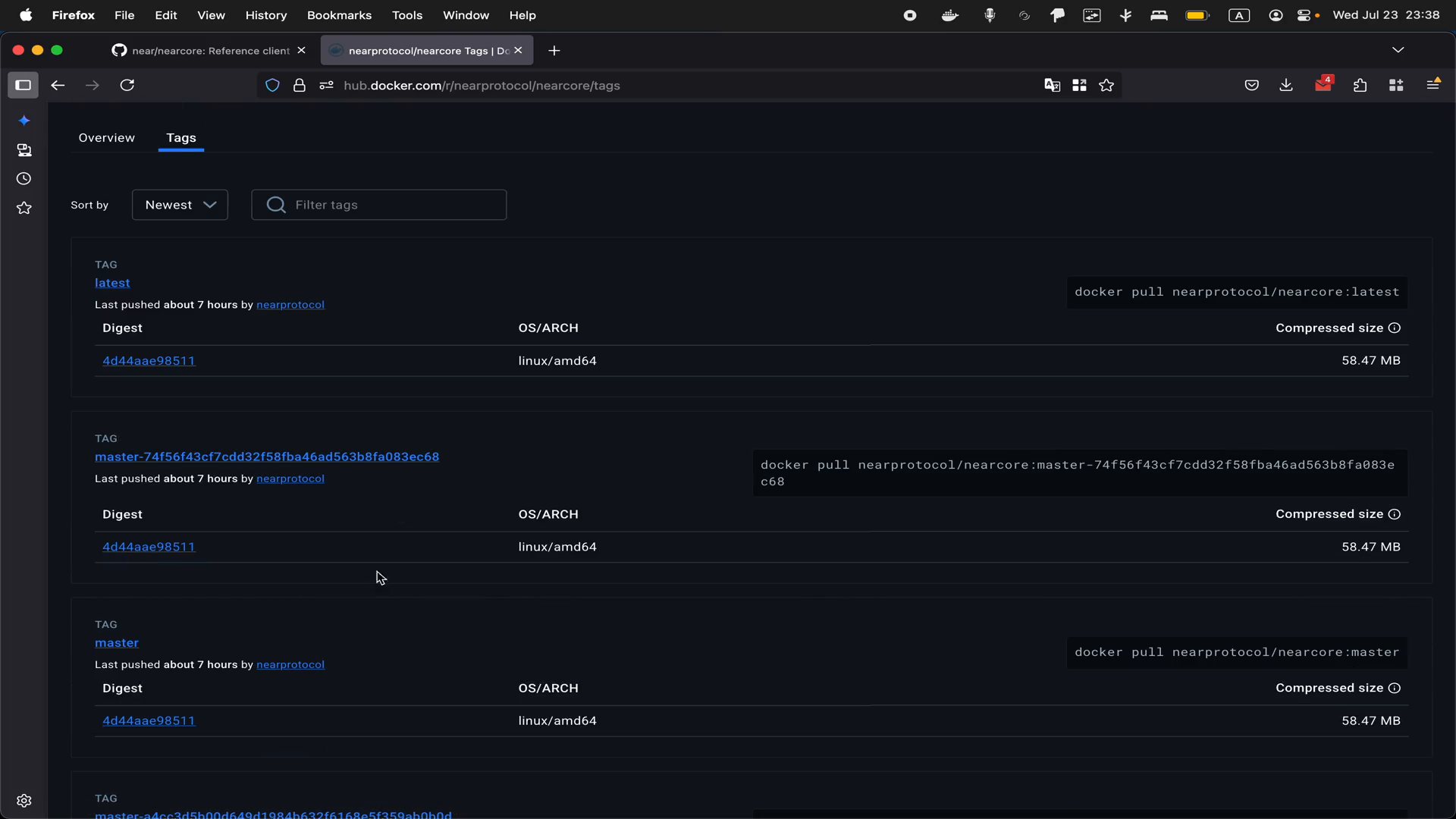This screenshot has height=819, width=1456.
Task: Open the mail icon with 4 notifications
Action: pyautogui.click(x=1324, y=85)
